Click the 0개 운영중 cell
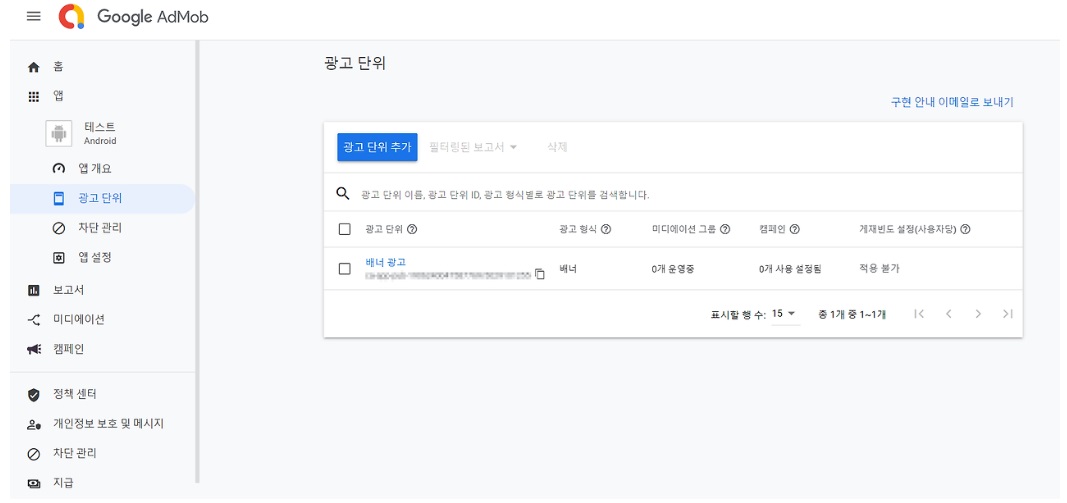1067x503 pixels. 672,269
